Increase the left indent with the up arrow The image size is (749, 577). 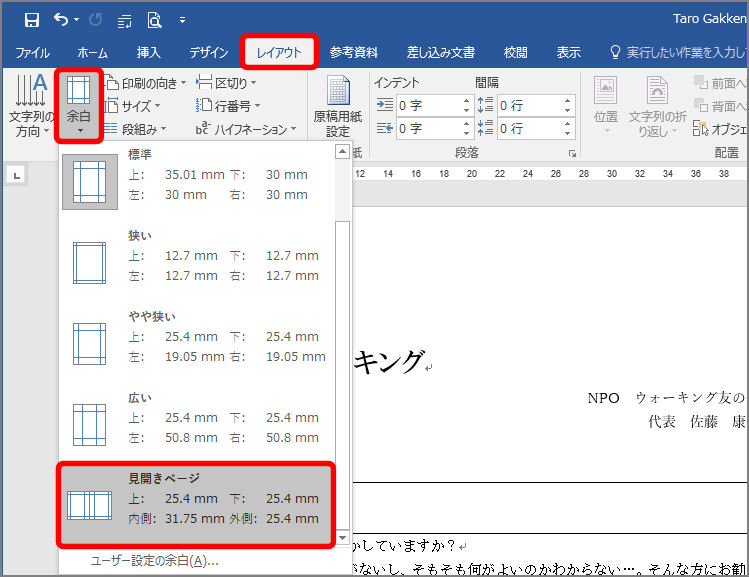click(x=466, y=101)
